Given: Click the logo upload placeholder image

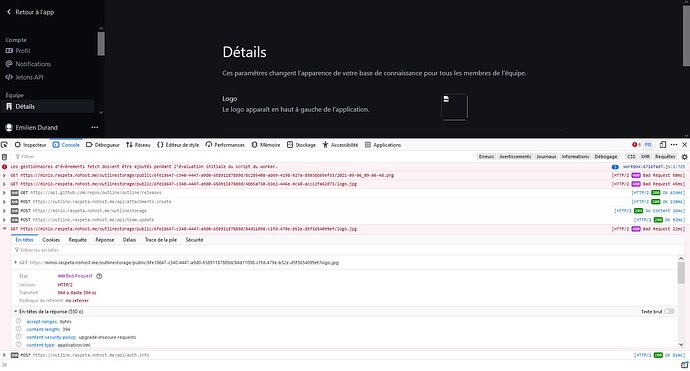Looking at the screenshot, I should click(x=454, y=107).
